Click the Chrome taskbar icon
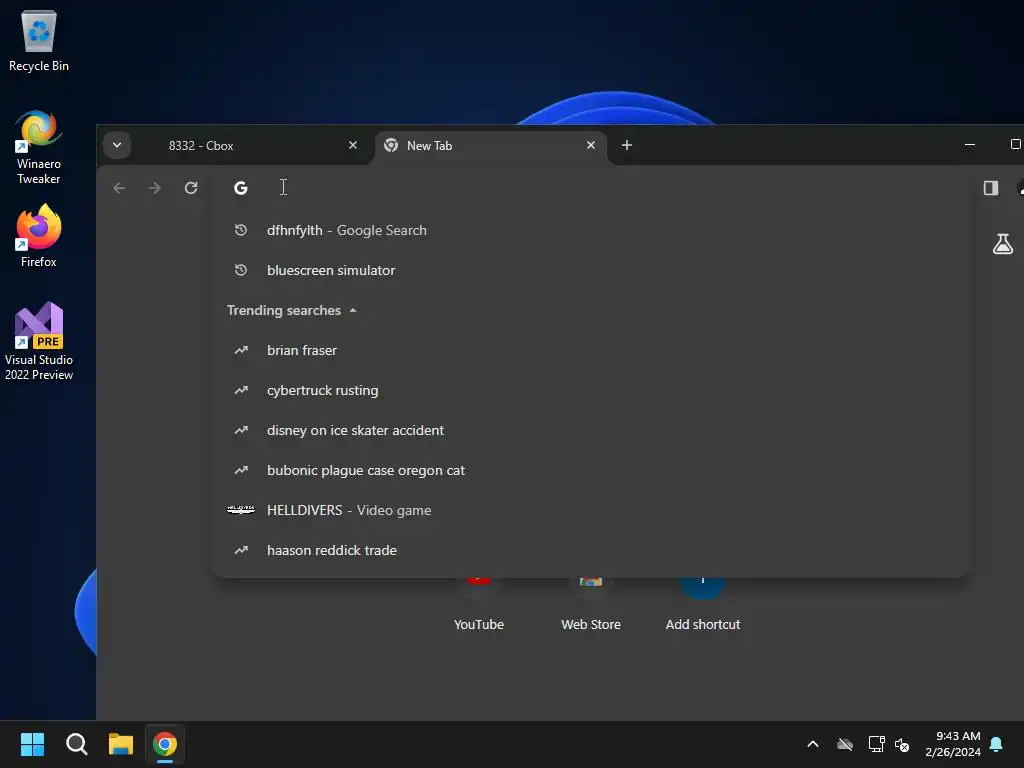Screen dimensions: 1024x768 165,744
